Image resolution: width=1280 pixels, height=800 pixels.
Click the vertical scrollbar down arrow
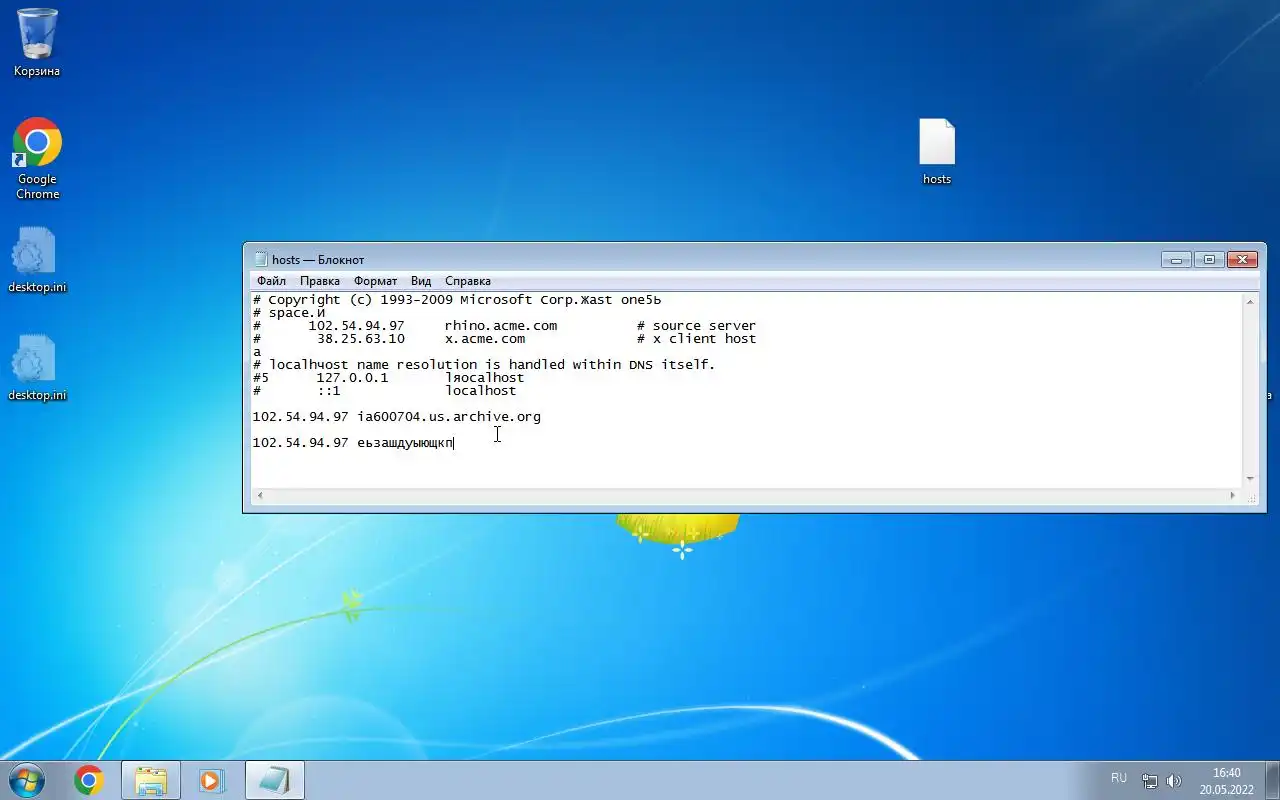[x=1250, y=479]
